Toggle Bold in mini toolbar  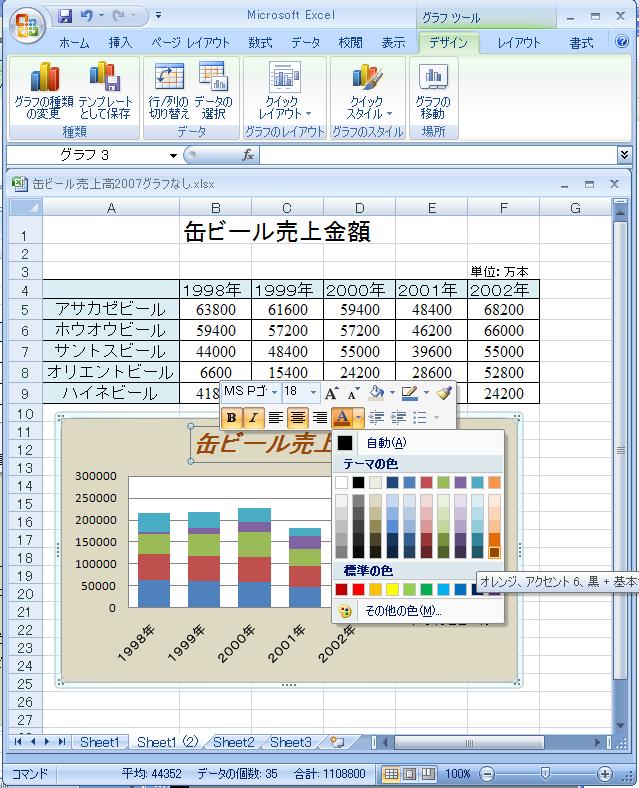[231, 418]
